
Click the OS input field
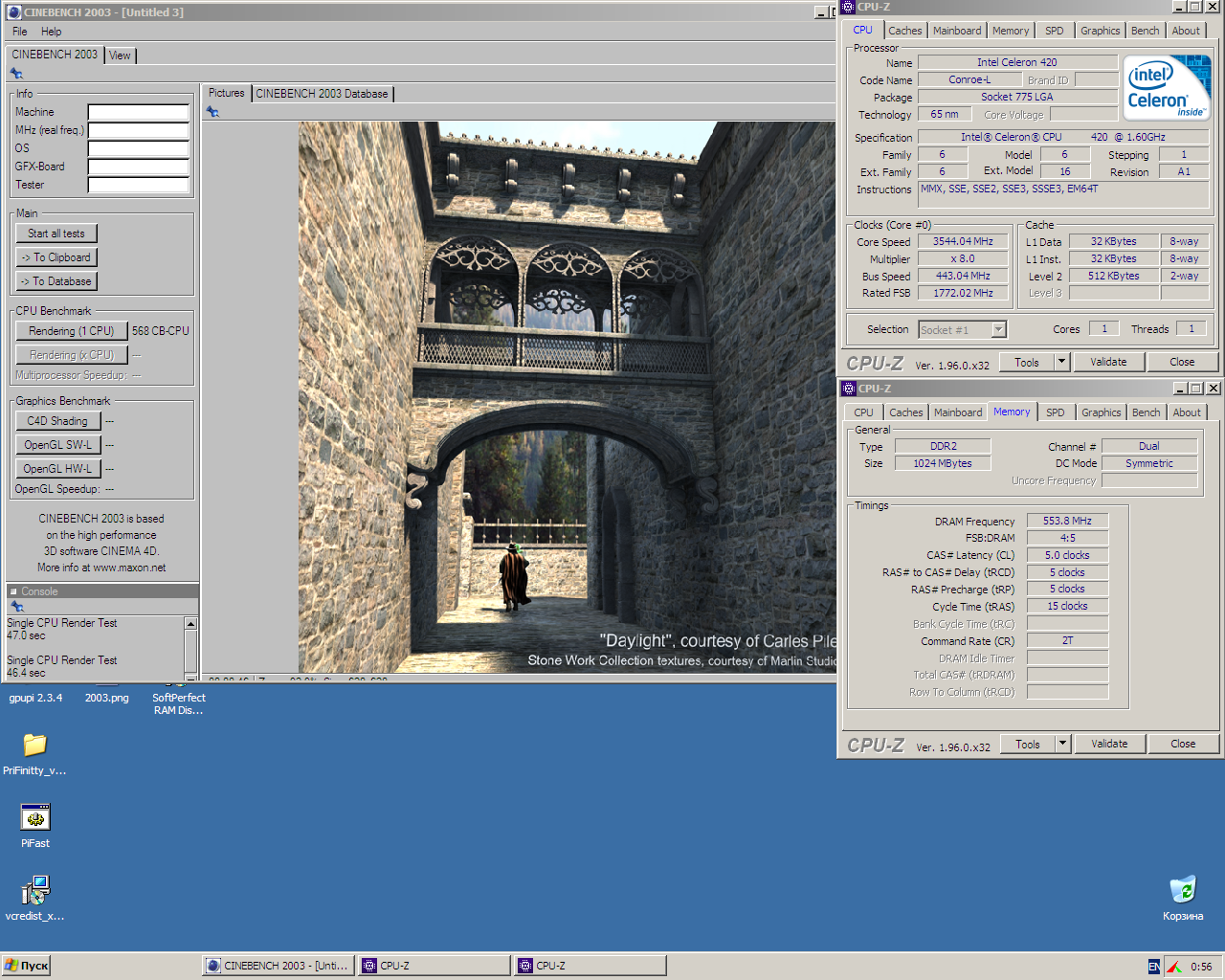(139, 148)
